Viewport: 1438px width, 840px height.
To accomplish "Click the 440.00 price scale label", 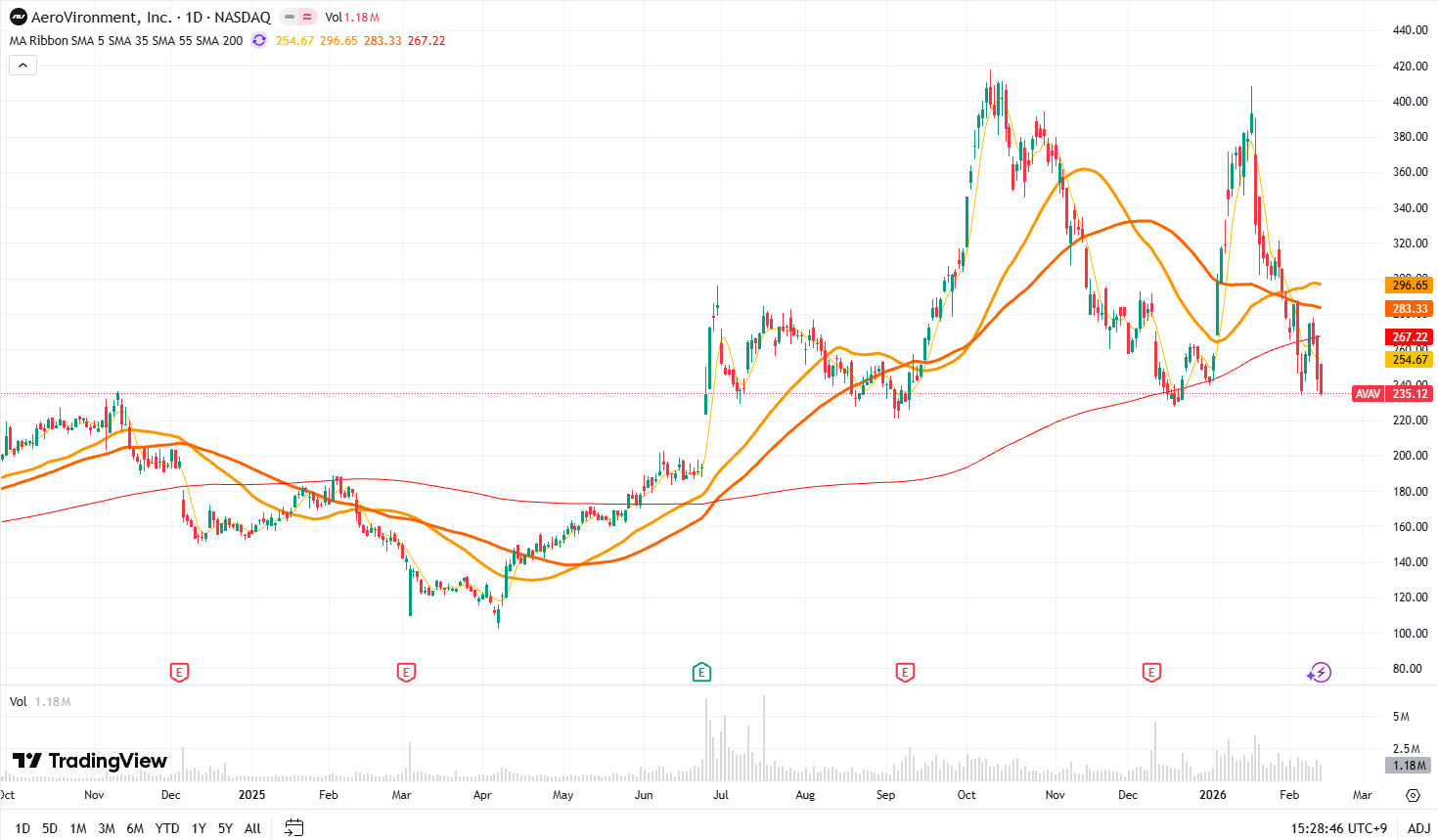I will (x=1410, y=30).
